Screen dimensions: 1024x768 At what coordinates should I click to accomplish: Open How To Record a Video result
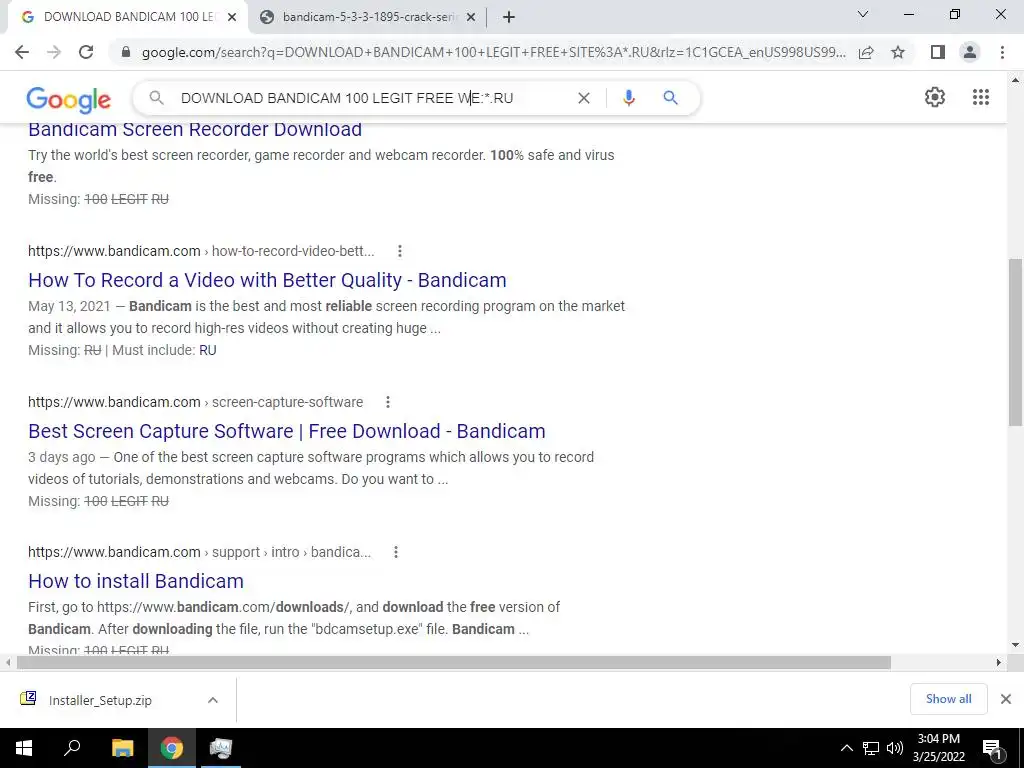267,280
